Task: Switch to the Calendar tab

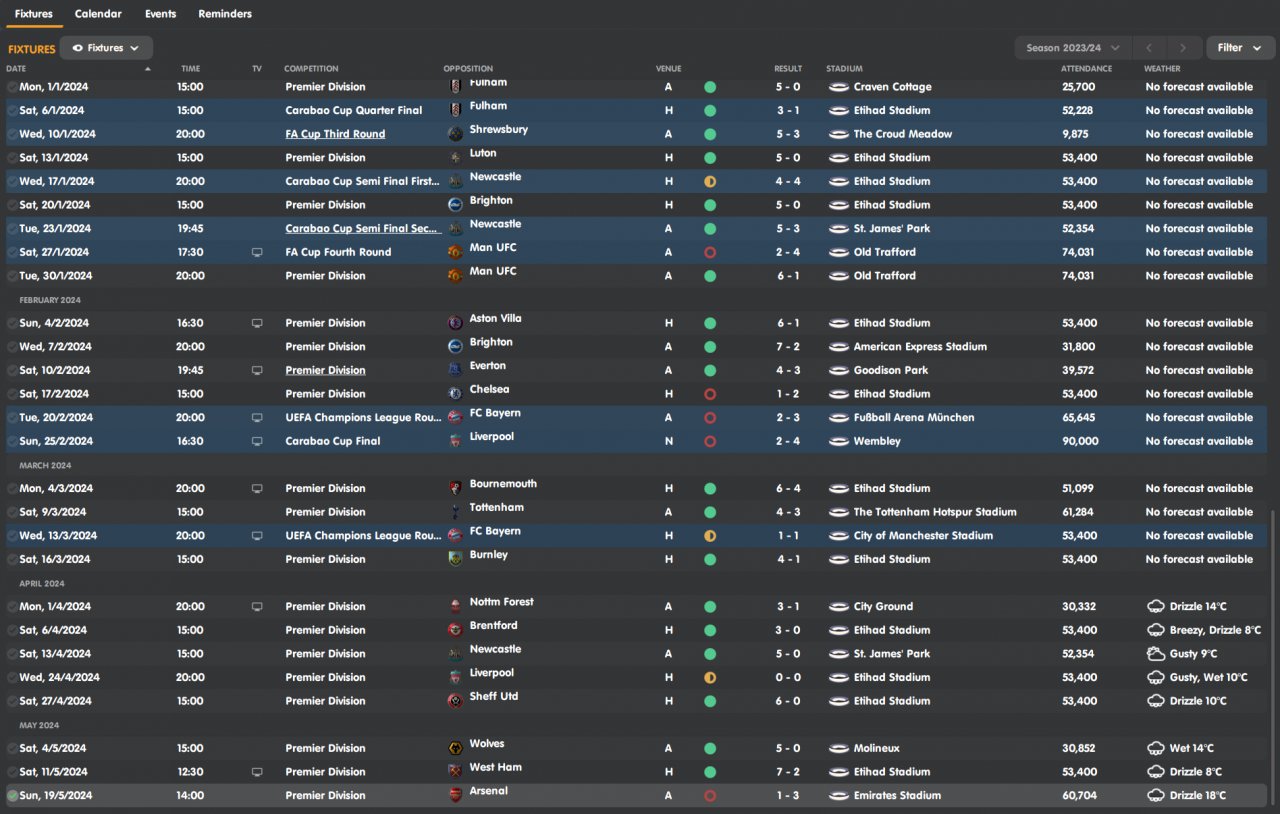Action: (98, 14)
